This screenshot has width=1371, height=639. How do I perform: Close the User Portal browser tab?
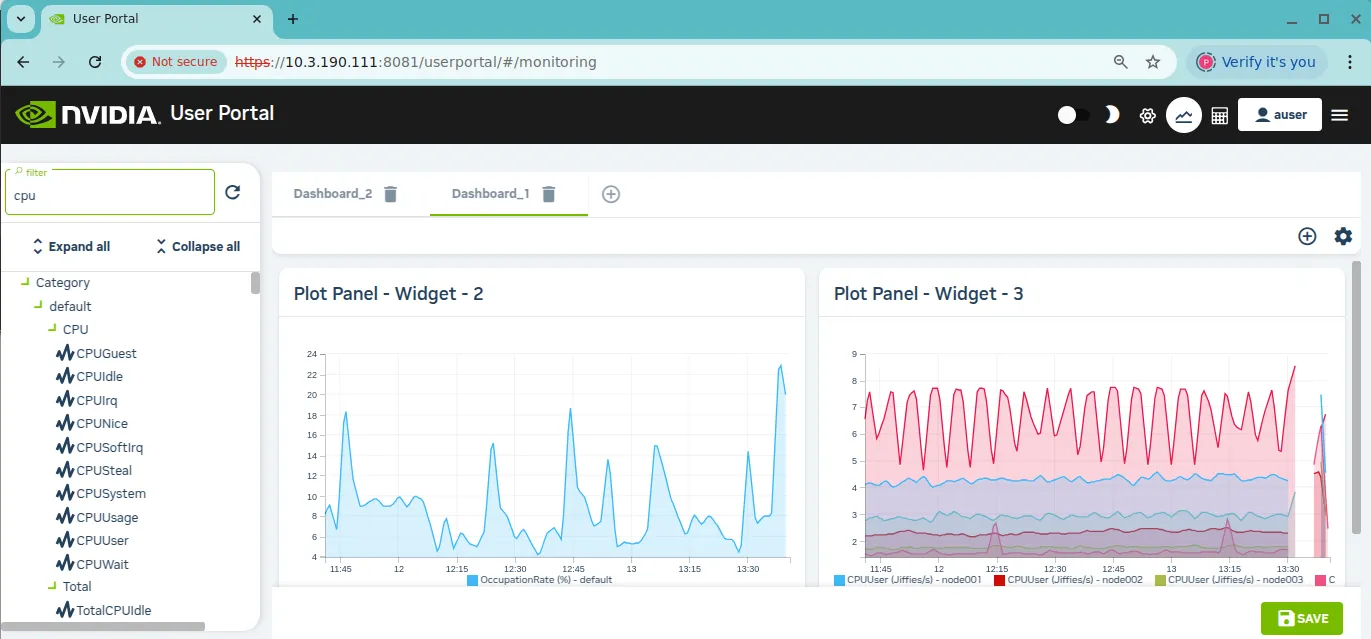tap(256, 19)
